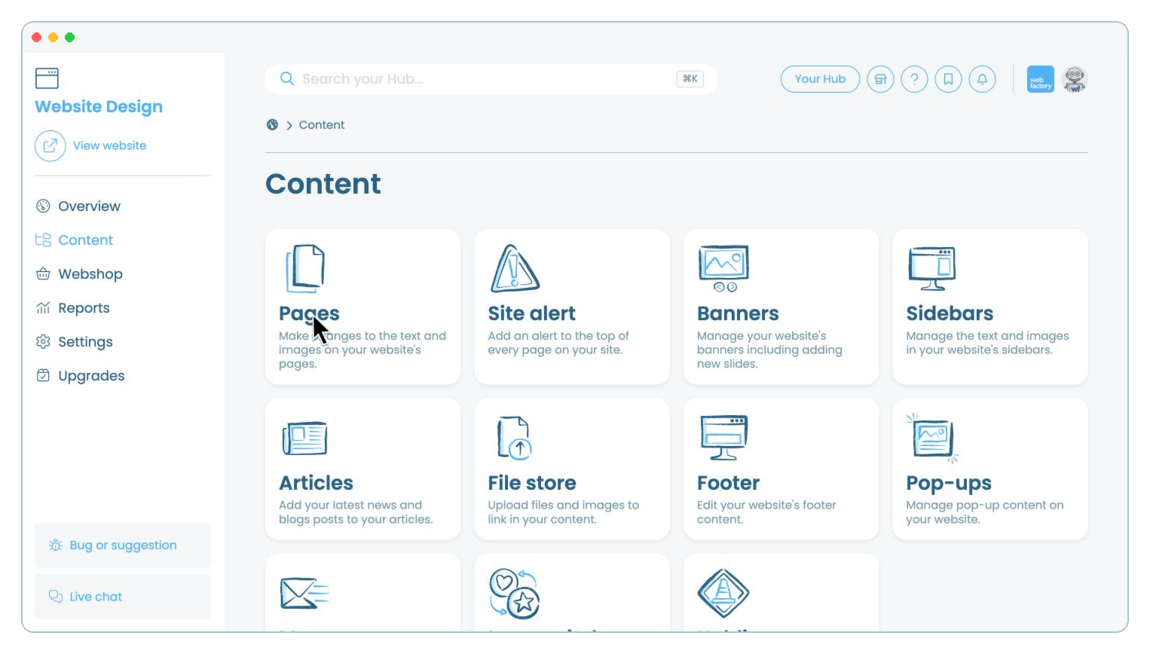Open the envelope mail card icon

click(304, 593)
